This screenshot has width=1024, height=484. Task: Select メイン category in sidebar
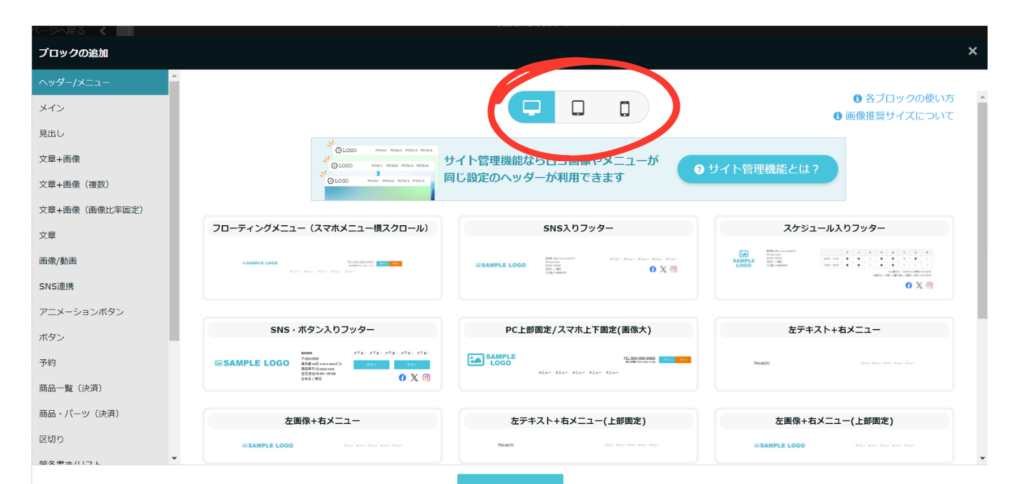(x=54, y=107)
